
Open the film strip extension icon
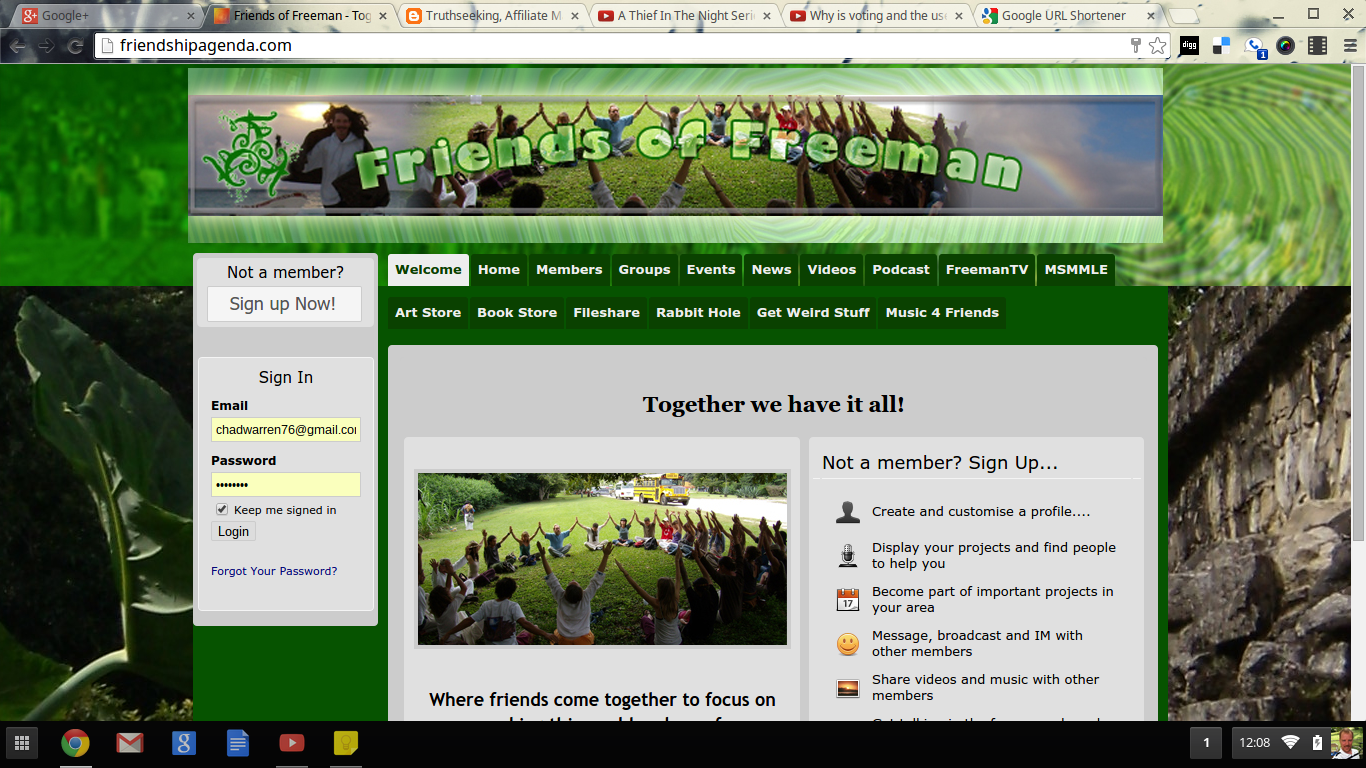[x=1317, y=45]
